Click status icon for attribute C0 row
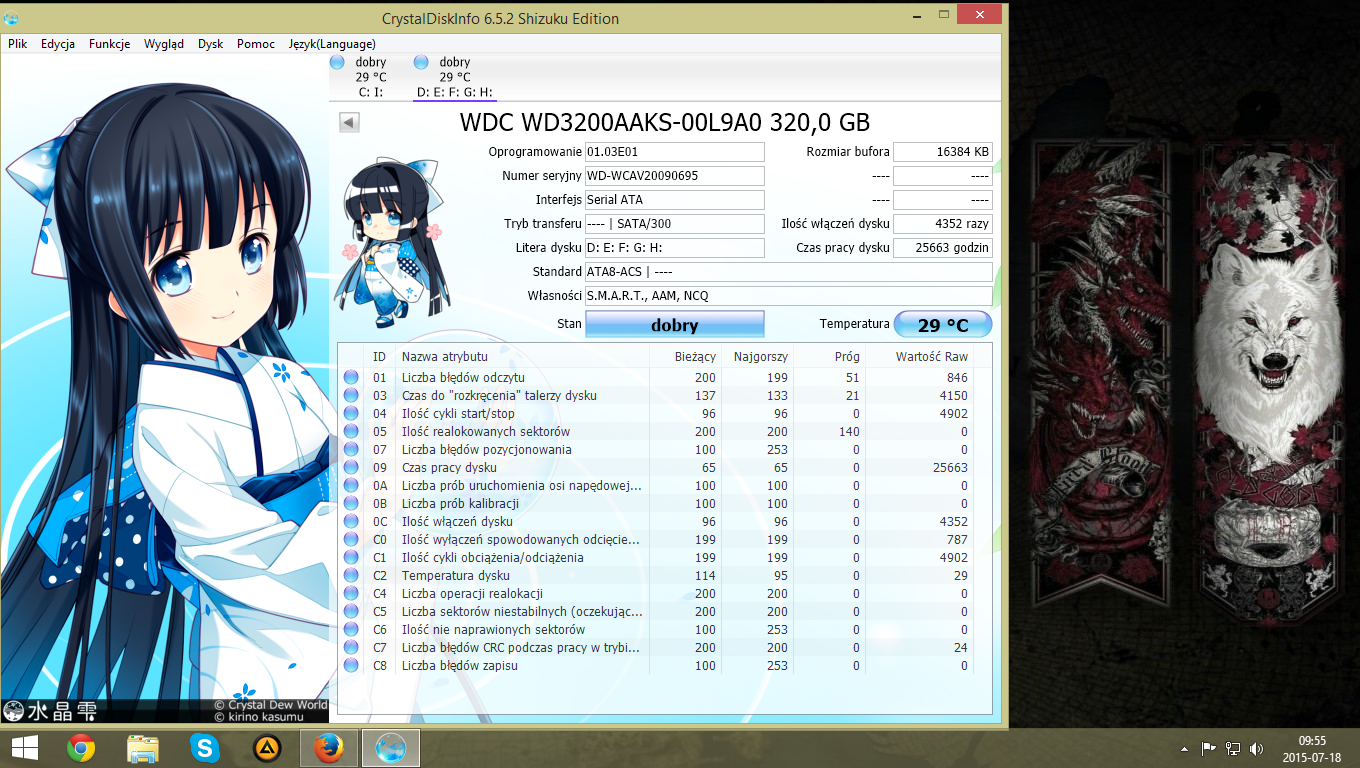The image size is (1360, 768). 351,540
